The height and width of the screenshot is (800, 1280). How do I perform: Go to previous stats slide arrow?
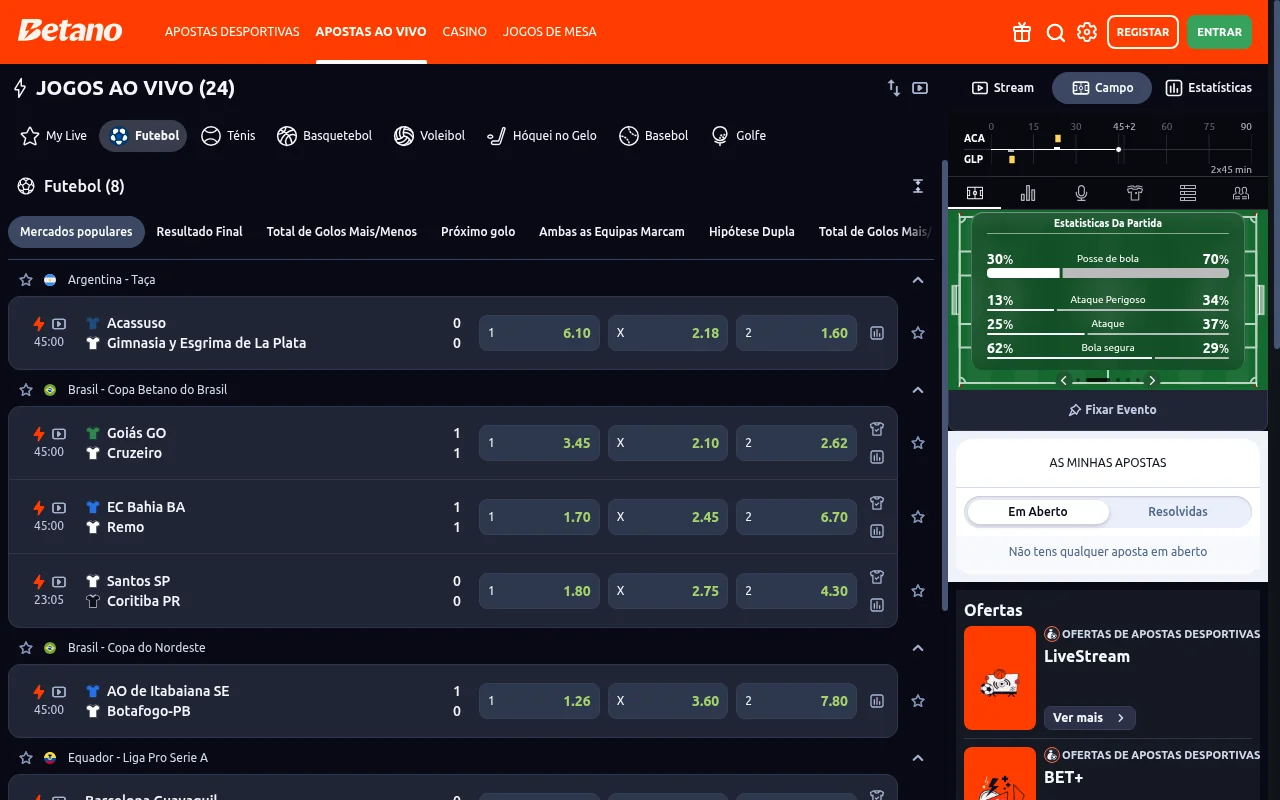1064,380
